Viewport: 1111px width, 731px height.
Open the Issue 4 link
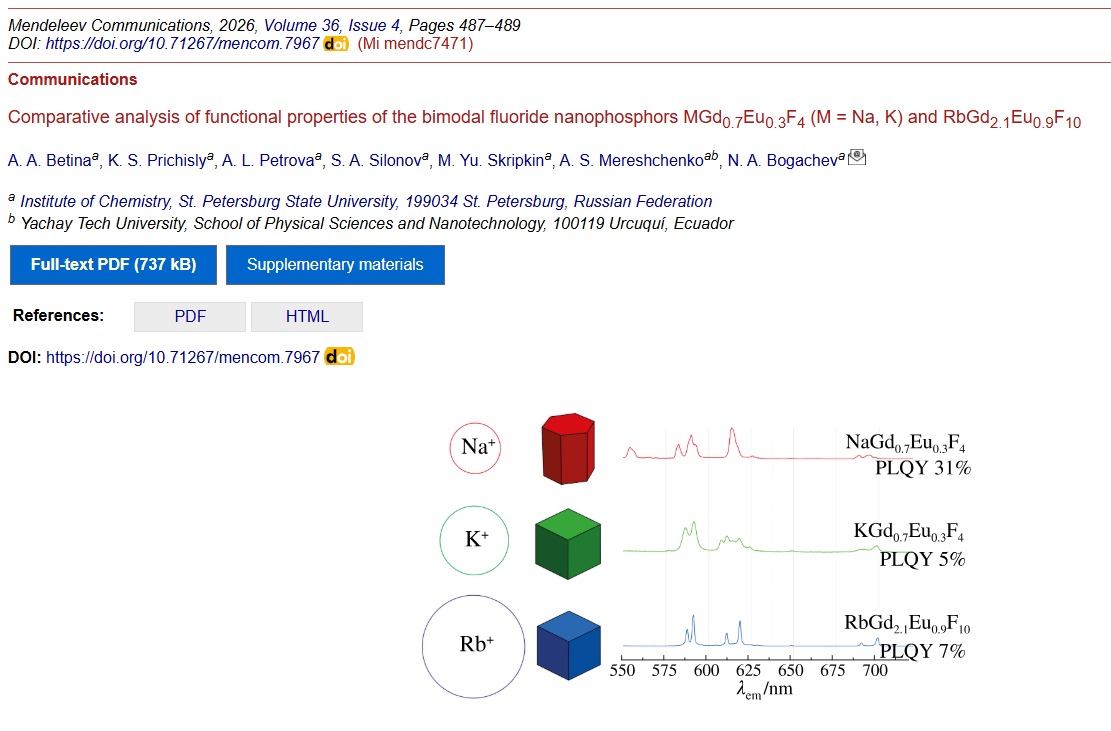point(373,26)
